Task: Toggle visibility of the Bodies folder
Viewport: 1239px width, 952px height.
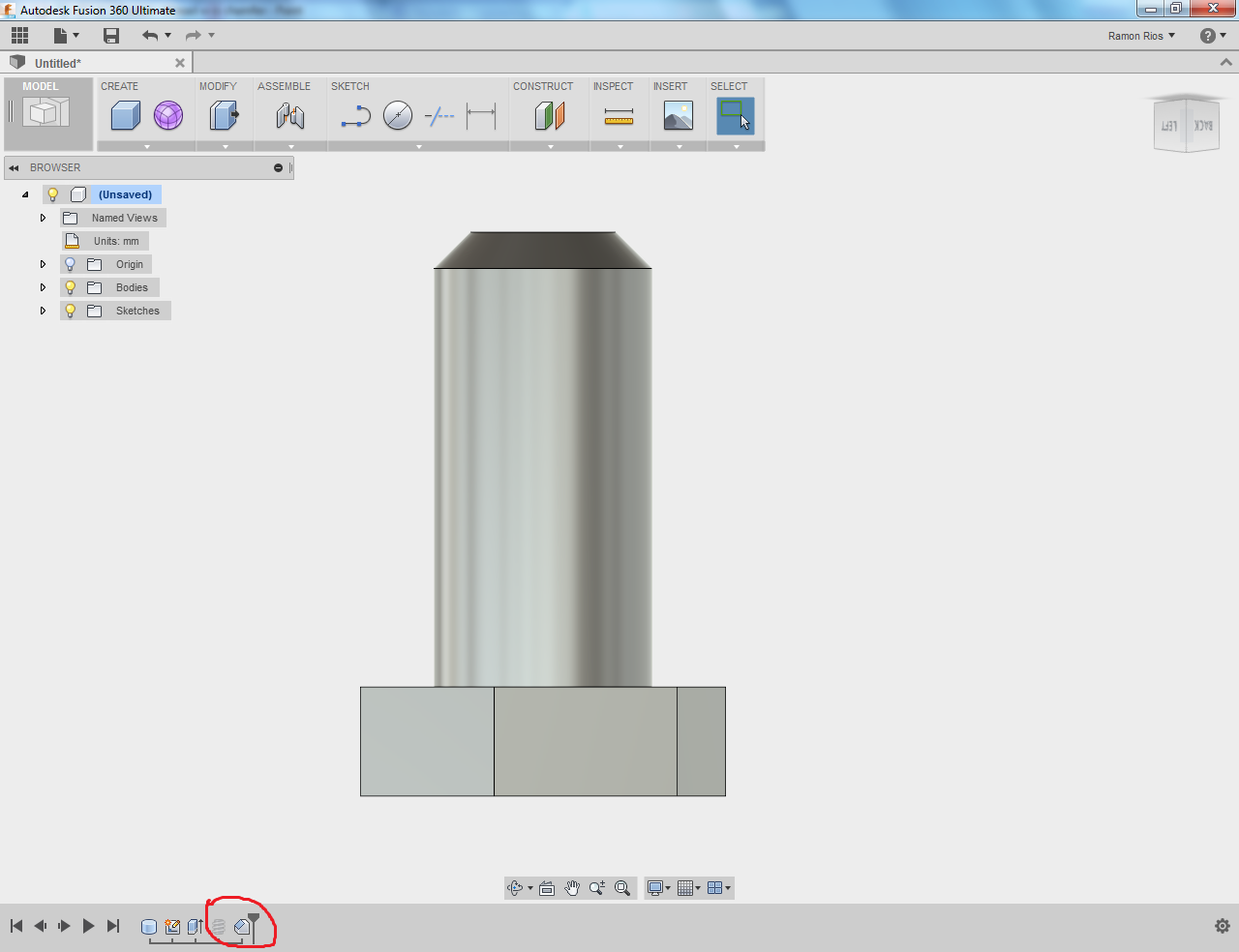Action: pos(70,287)
